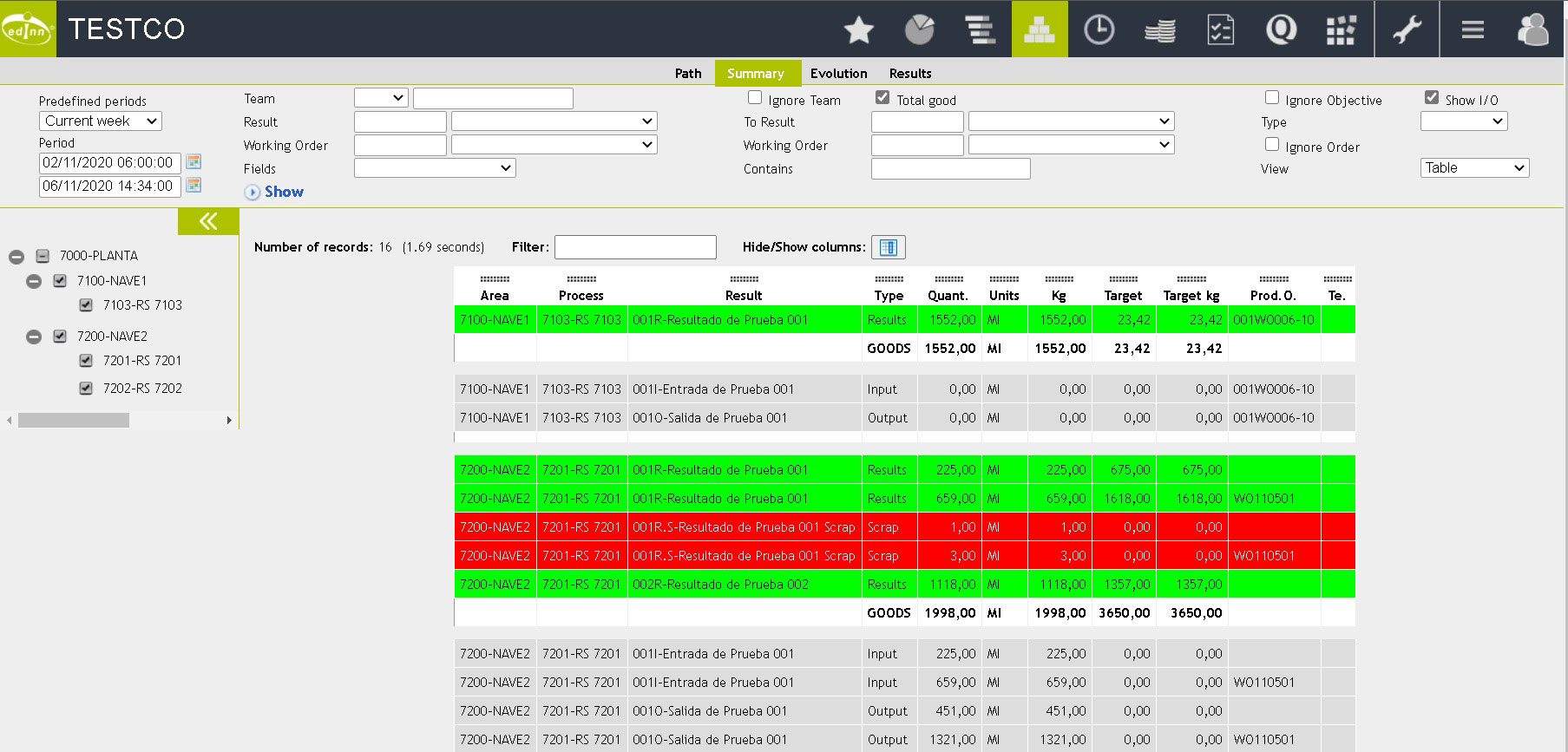Open the wrench configuration icon
The image size is (1568, 752).
pyautogui.click(x=1407, y=30)
